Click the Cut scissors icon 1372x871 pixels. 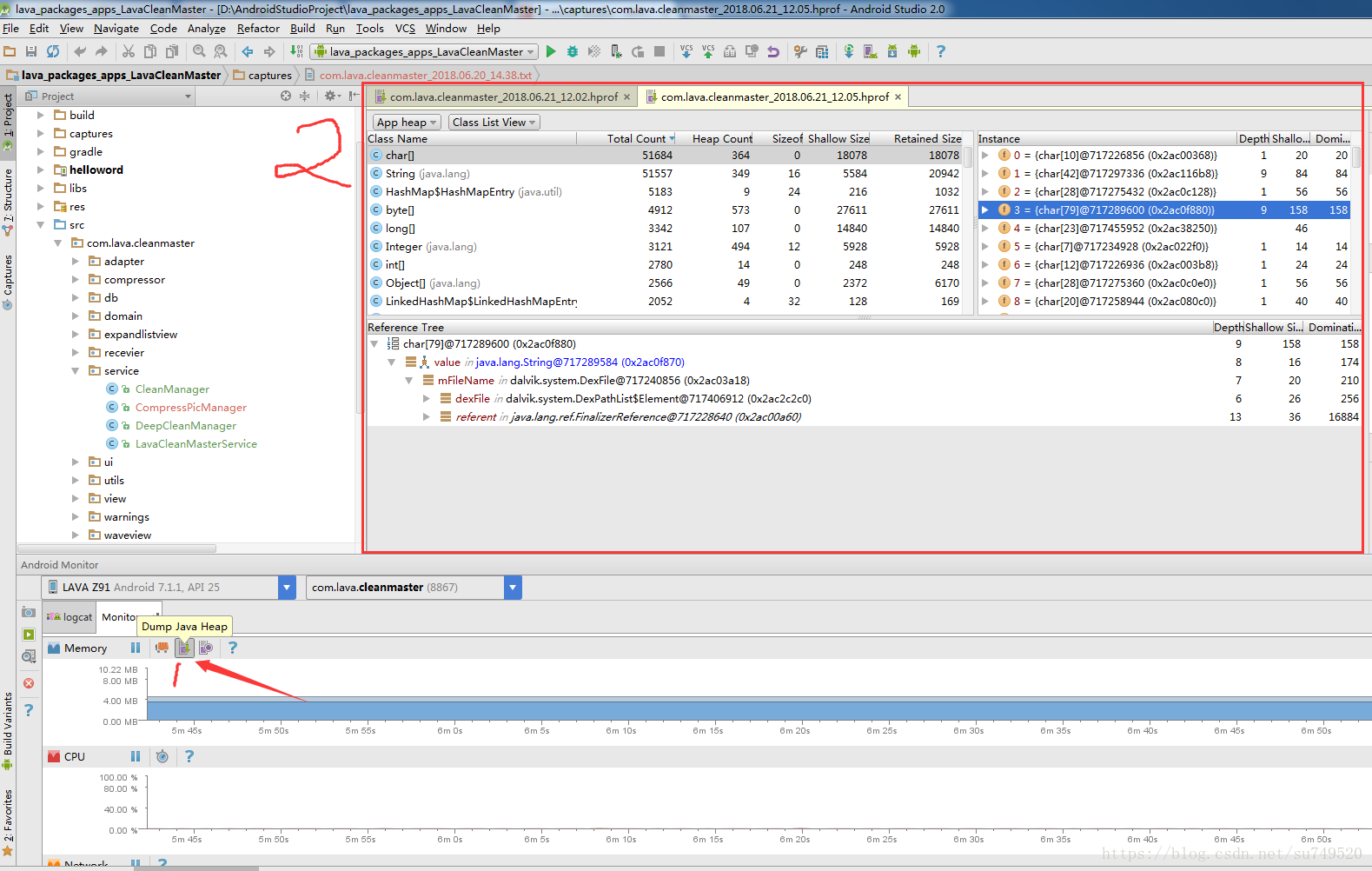(129, 51)
